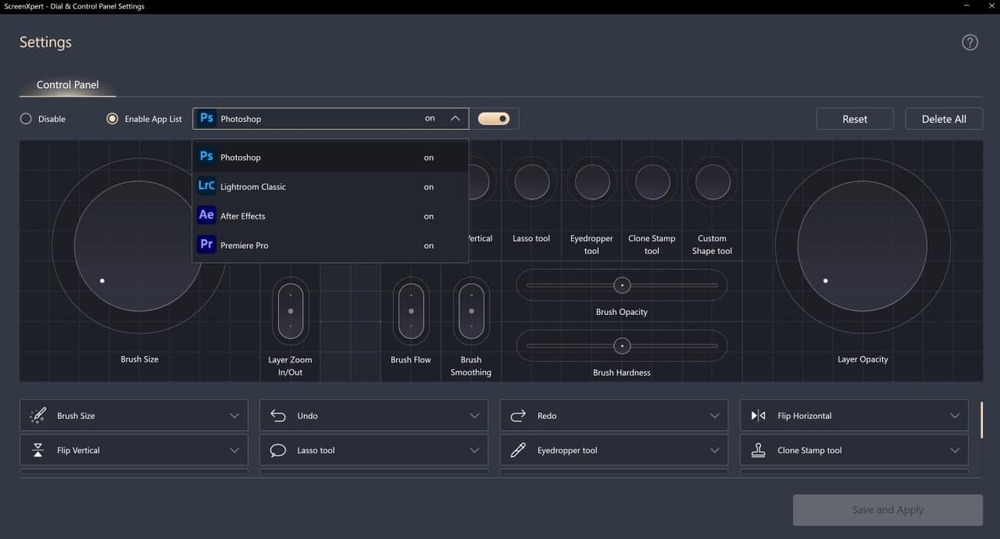Open the help question mark icon
The width and height of the screenshot is (1000, 539).
pos(969,42)
